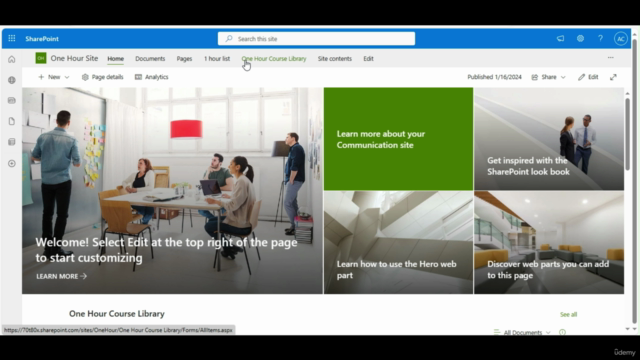Open the help question mark icon
Viewport: 640px width, 360px height.
coord(600,38)
